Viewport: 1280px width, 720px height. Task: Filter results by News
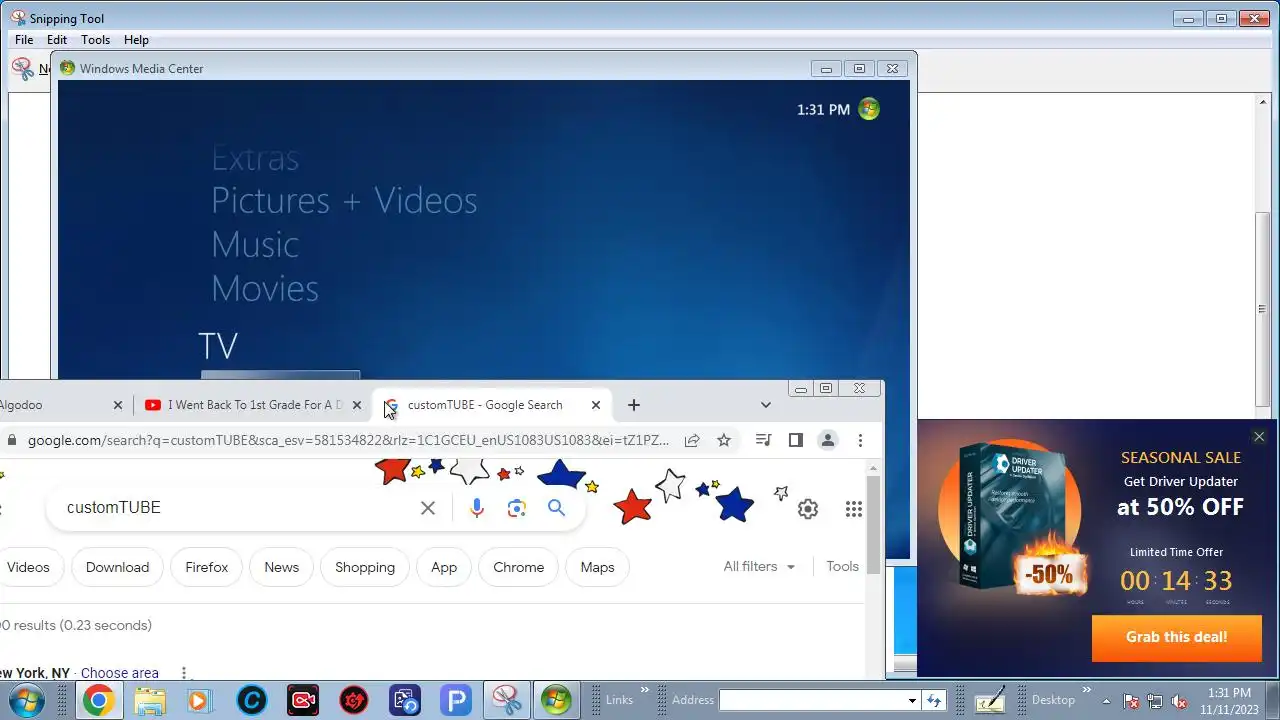point(282,567)
